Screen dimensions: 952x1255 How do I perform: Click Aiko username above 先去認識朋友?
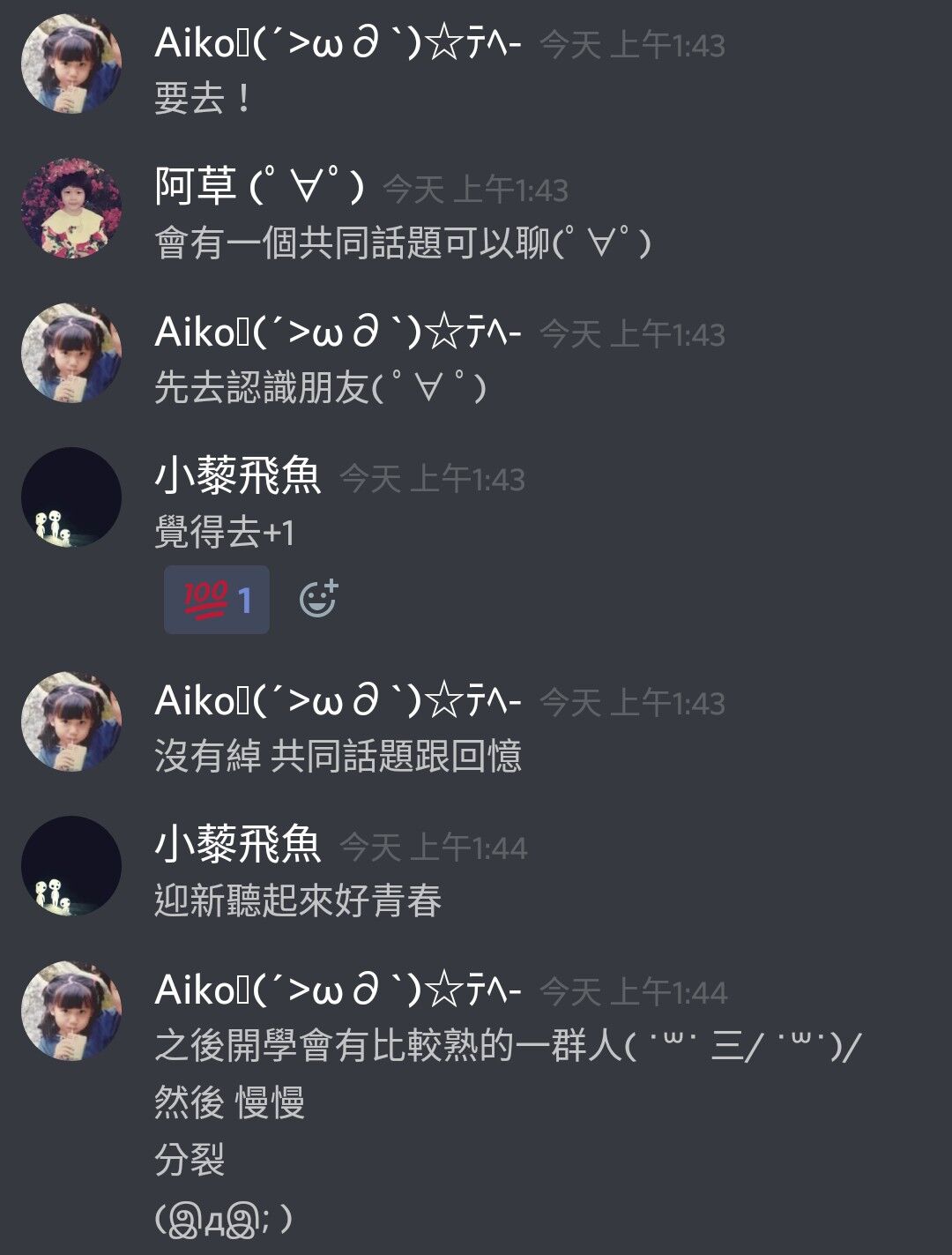point(338,332)
